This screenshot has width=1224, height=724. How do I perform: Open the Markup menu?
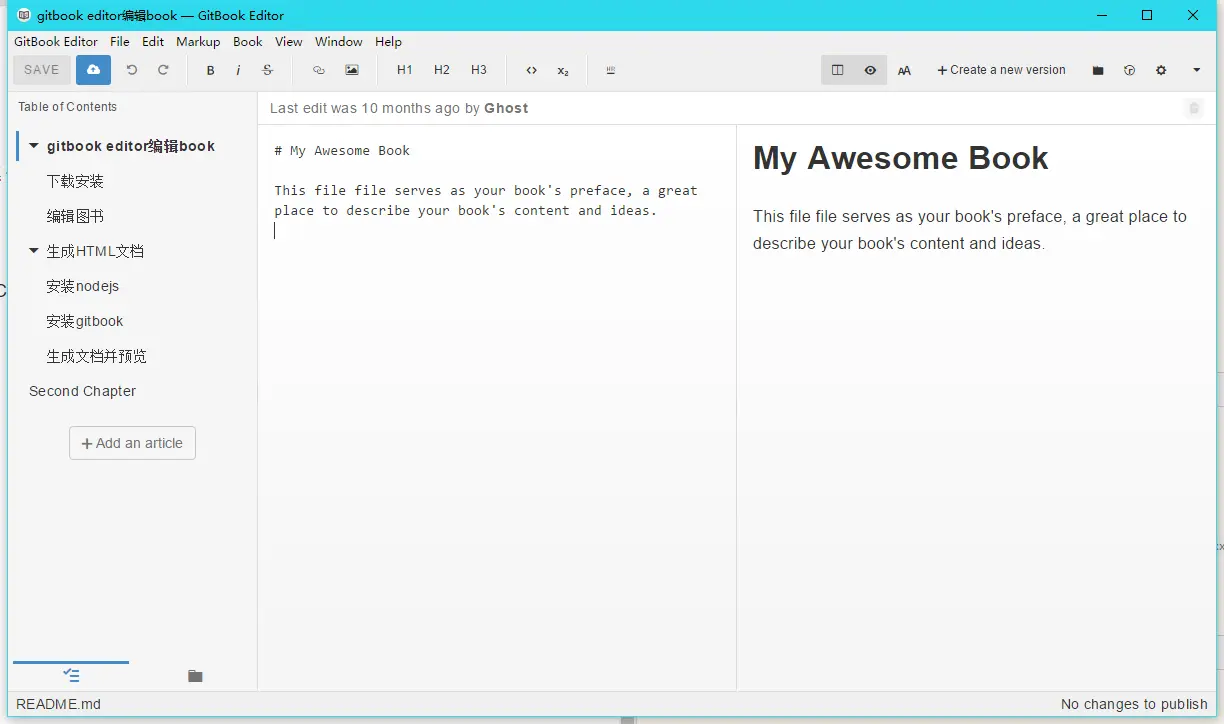[198, 42]
